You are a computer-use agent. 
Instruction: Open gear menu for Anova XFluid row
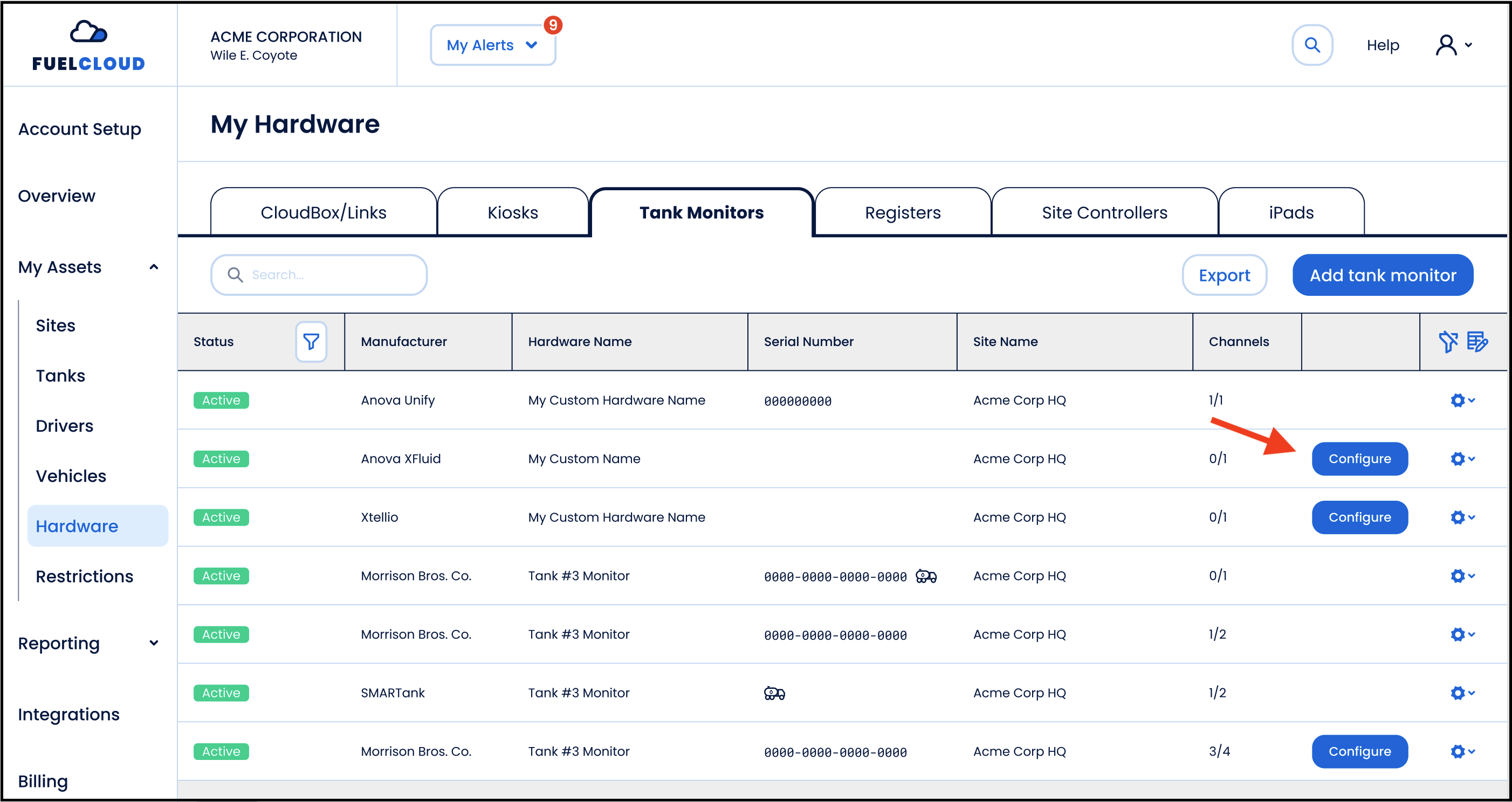pos(1462,459)
